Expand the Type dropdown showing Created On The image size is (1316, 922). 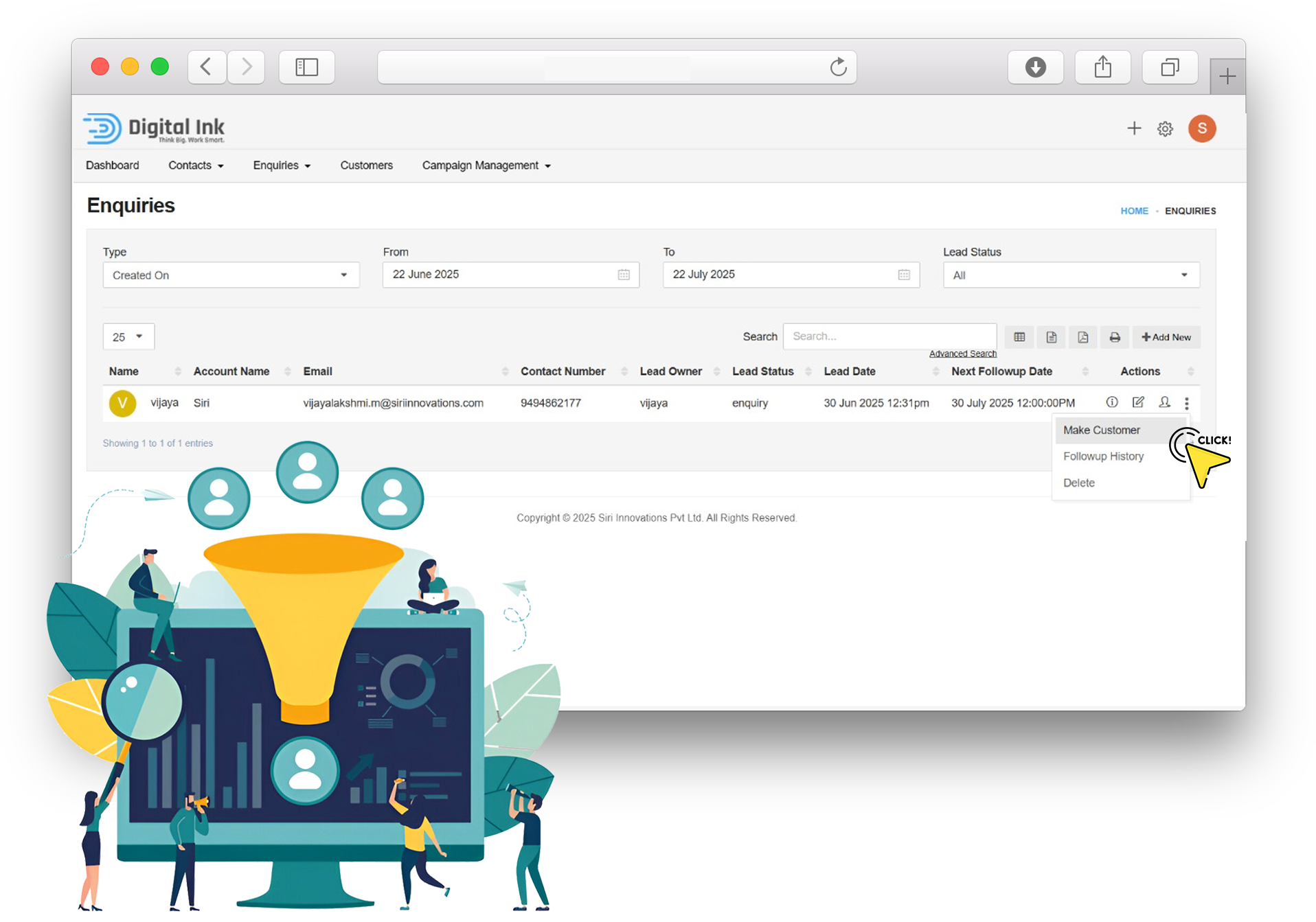click(x=231, y=275)
